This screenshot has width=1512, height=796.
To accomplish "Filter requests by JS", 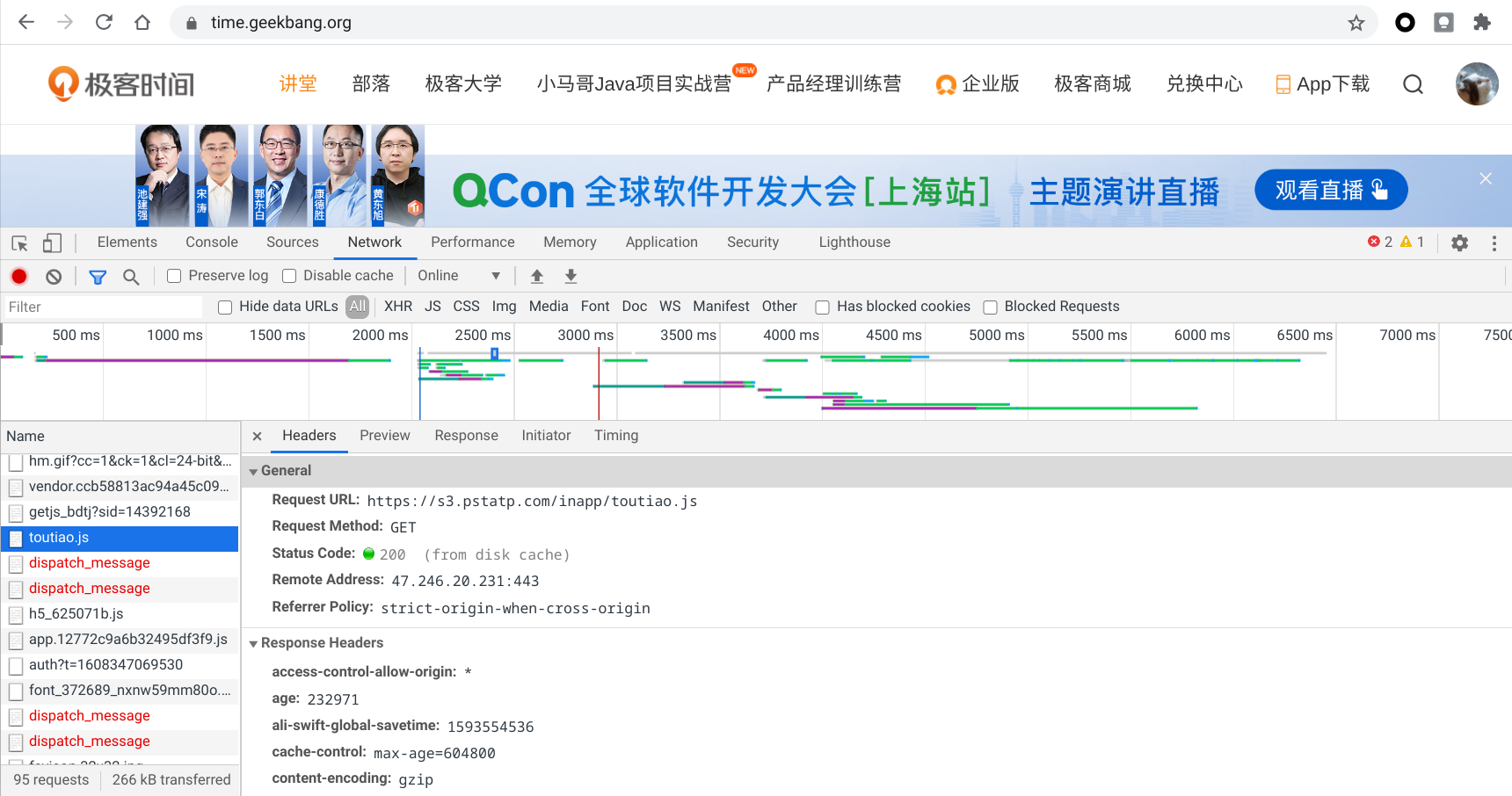I will (433, 306).
